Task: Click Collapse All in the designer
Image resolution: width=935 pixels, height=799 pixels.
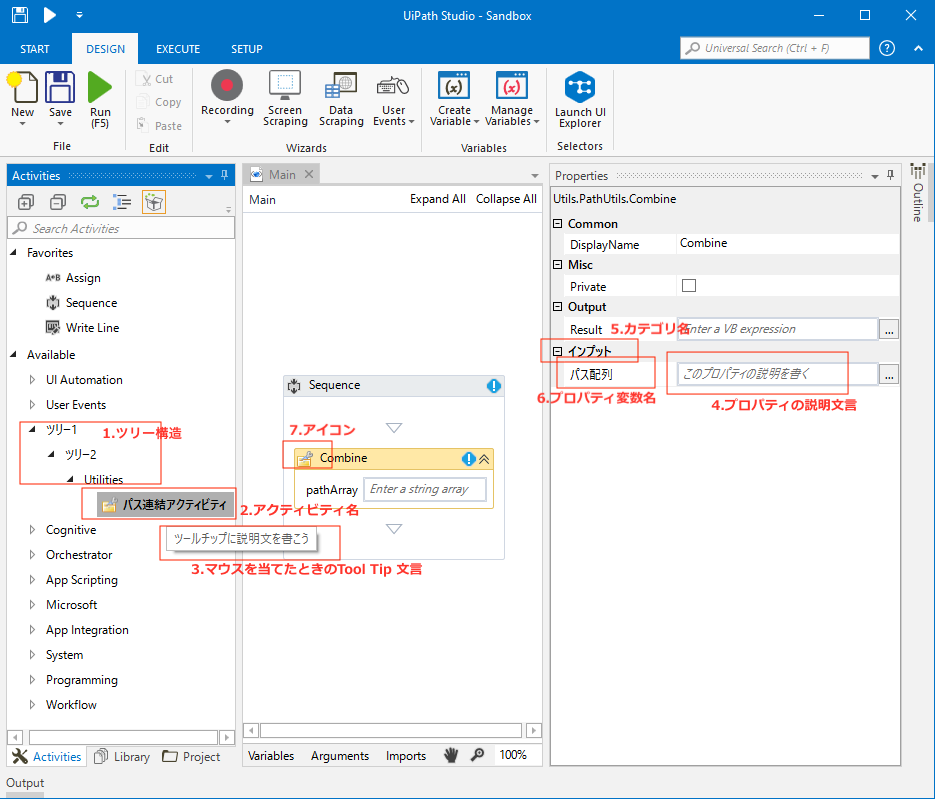Action: [x=506, y=199]
